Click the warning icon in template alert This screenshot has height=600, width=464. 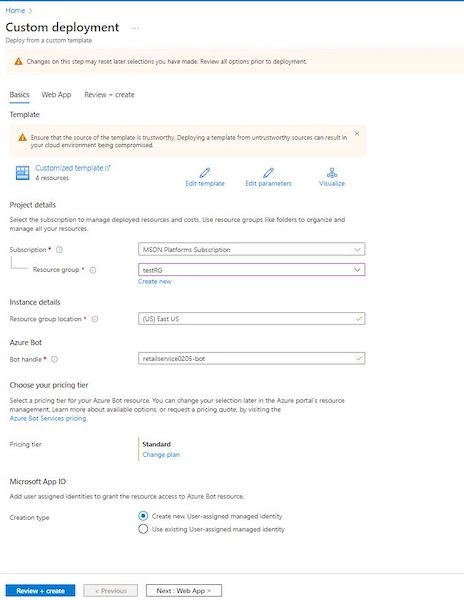(x=23, y=137)
